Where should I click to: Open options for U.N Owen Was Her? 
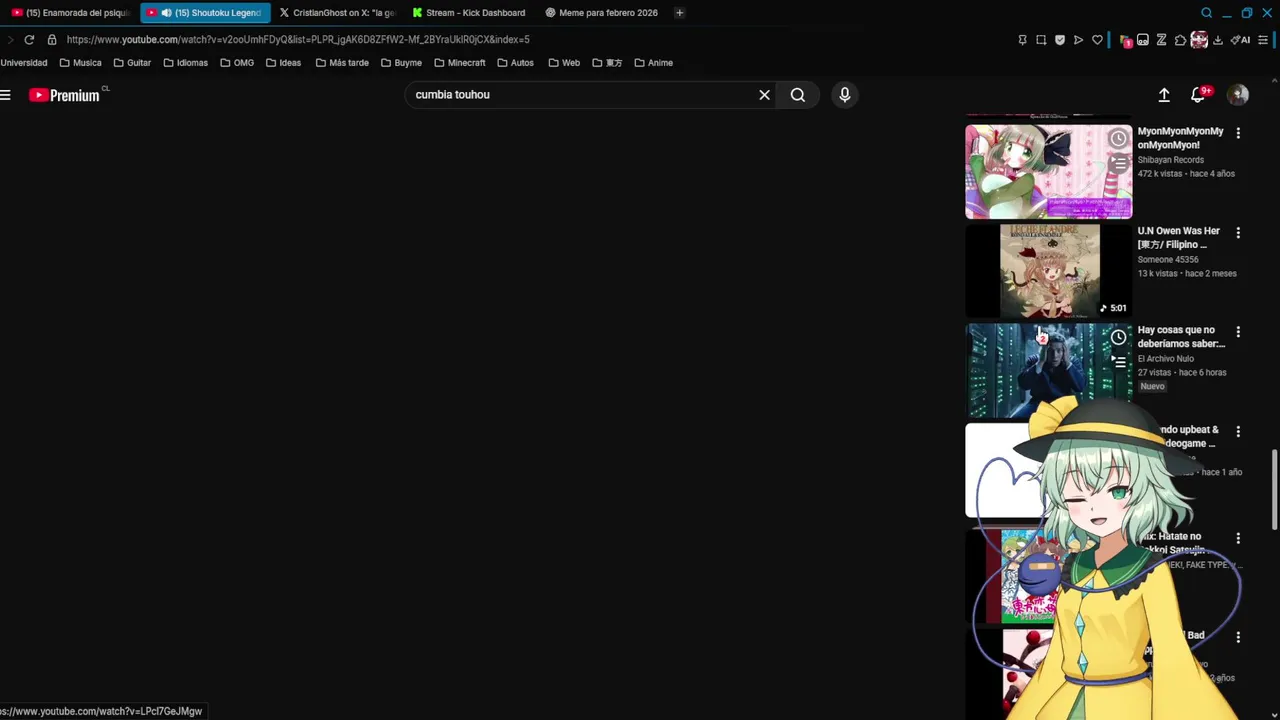pos(1238,233)
